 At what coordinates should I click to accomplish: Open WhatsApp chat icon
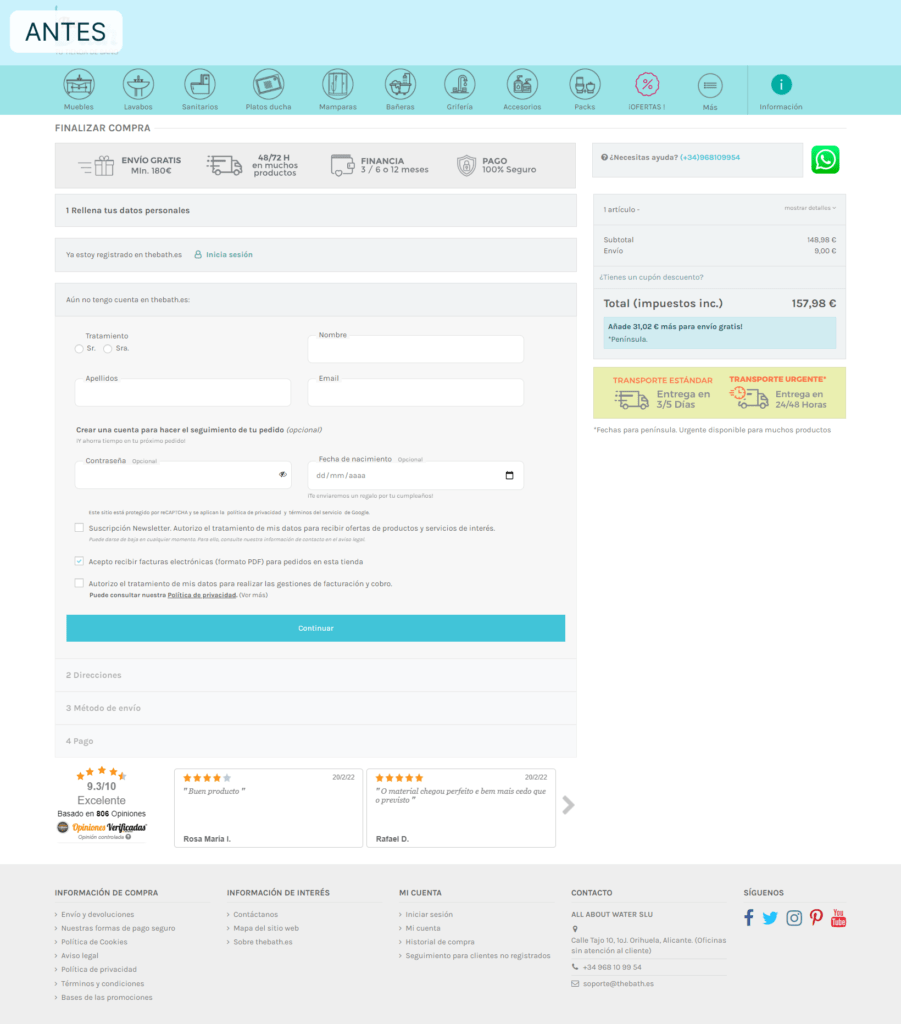click(825, 160)
